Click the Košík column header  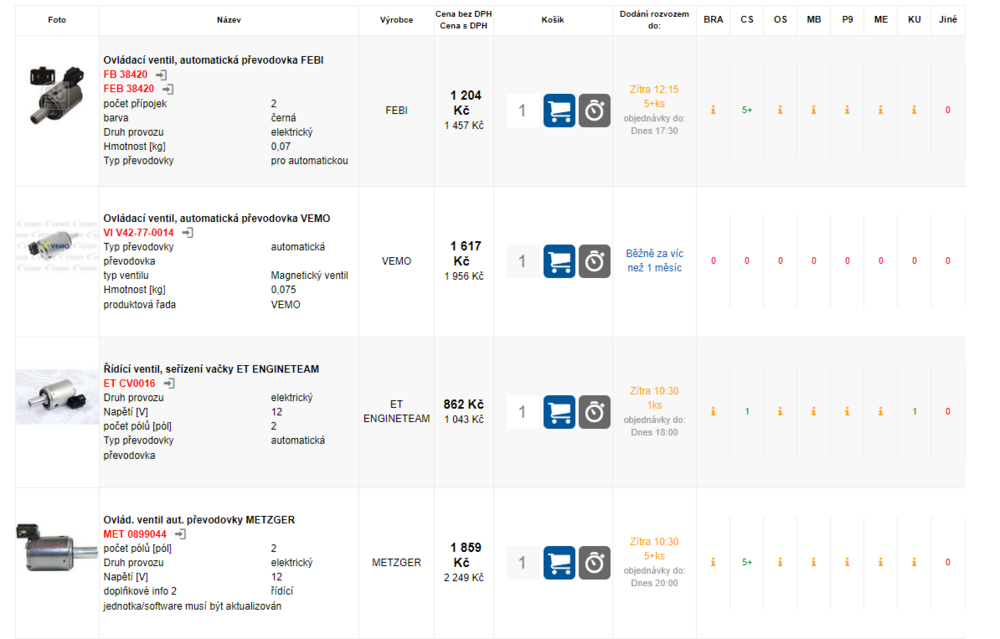pyautogui.click(x=553, y=20)
